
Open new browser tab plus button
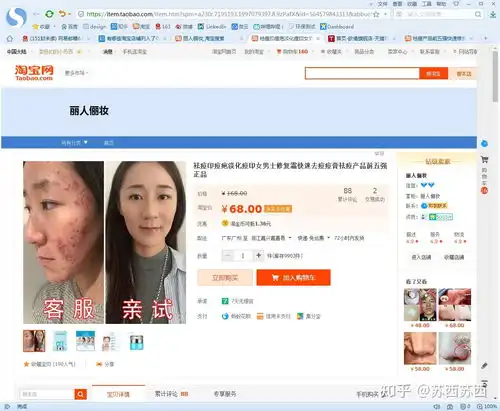coord(485,39)
